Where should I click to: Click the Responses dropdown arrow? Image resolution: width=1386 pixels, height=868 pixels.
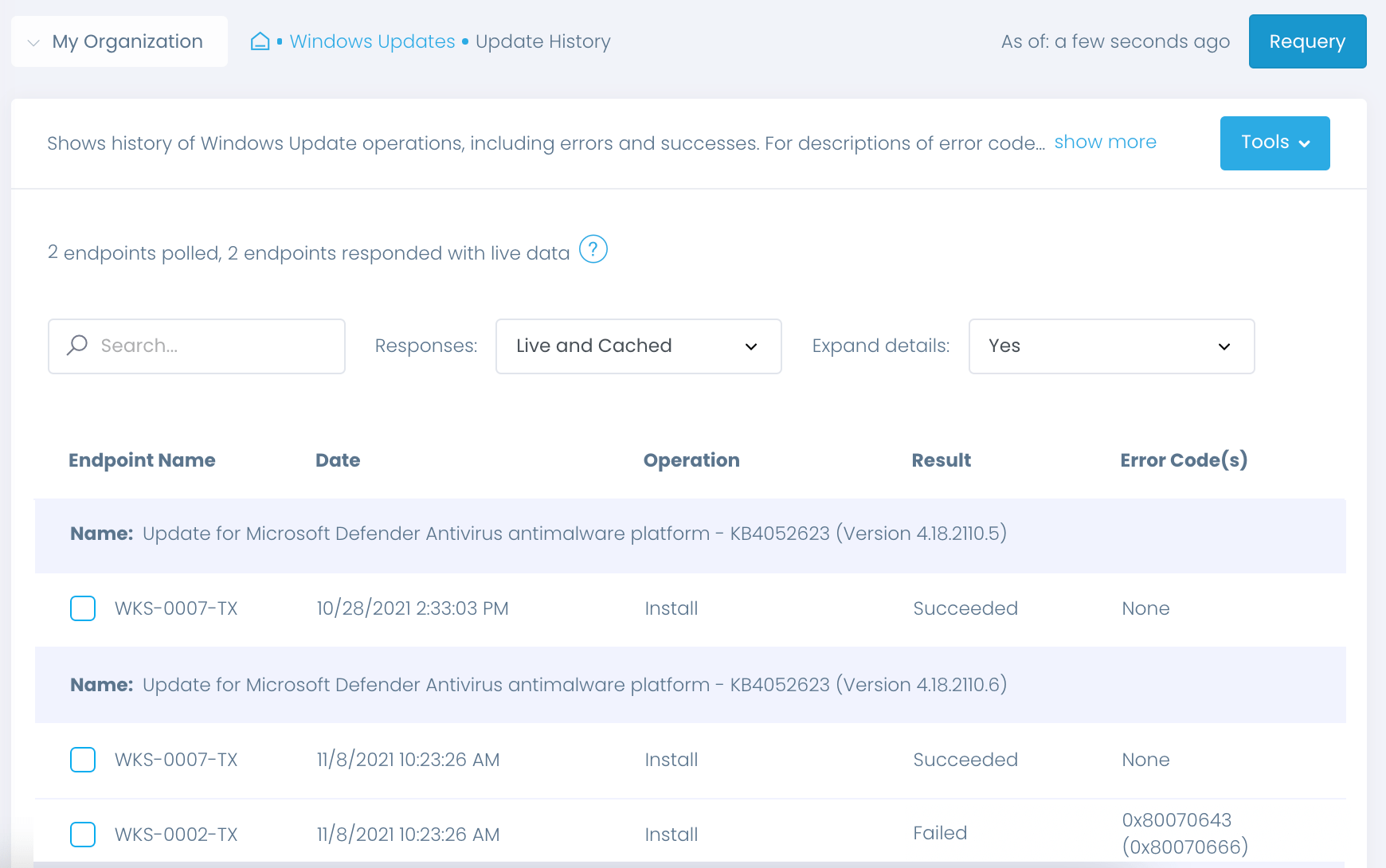point(751,346)
